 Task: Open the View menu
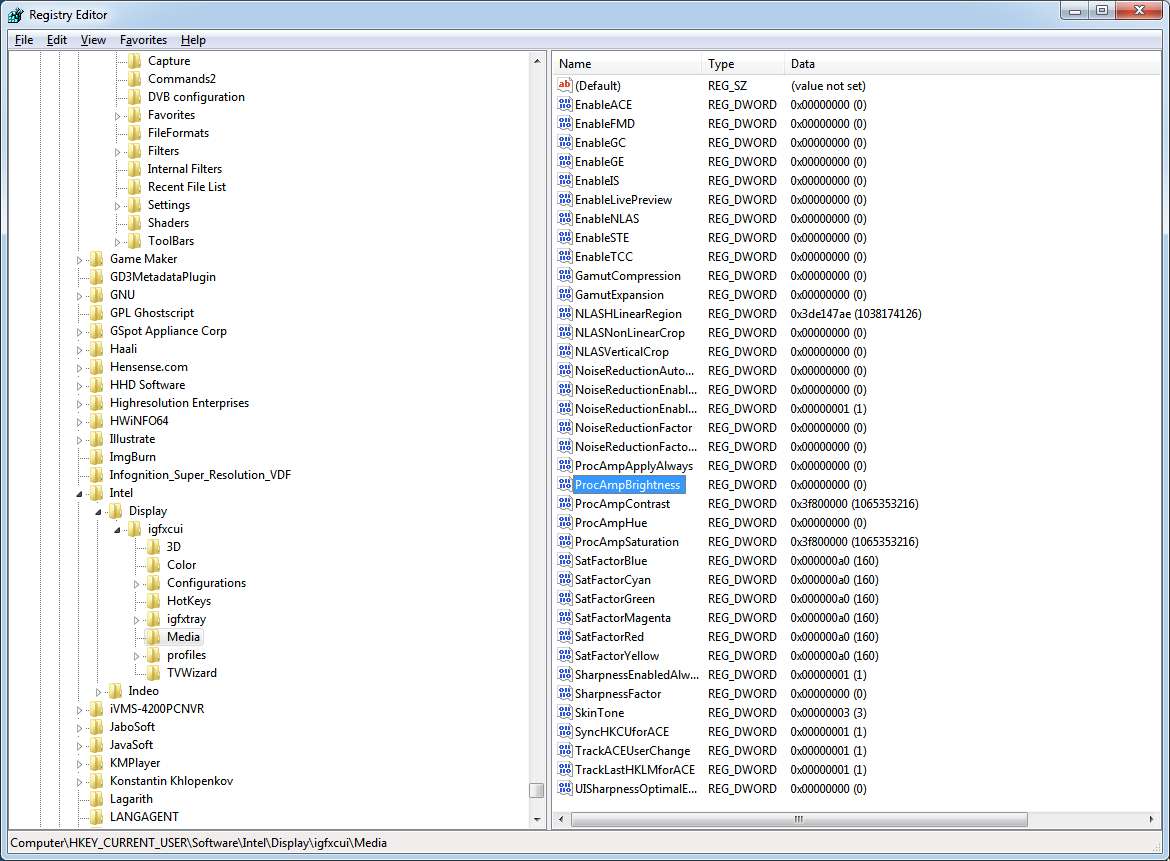tap(93, 40)
